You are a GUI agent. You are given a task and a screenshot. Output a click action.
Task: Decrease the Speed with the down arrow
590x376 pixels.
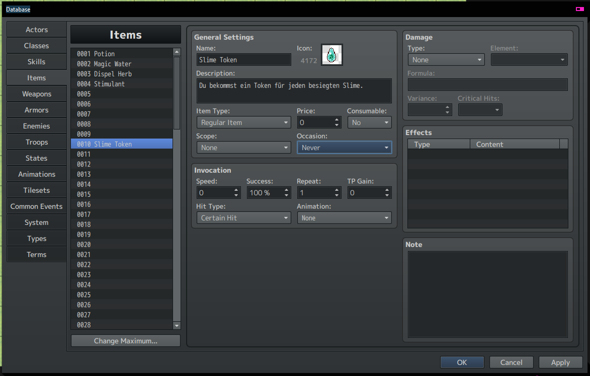pos(236,195)
